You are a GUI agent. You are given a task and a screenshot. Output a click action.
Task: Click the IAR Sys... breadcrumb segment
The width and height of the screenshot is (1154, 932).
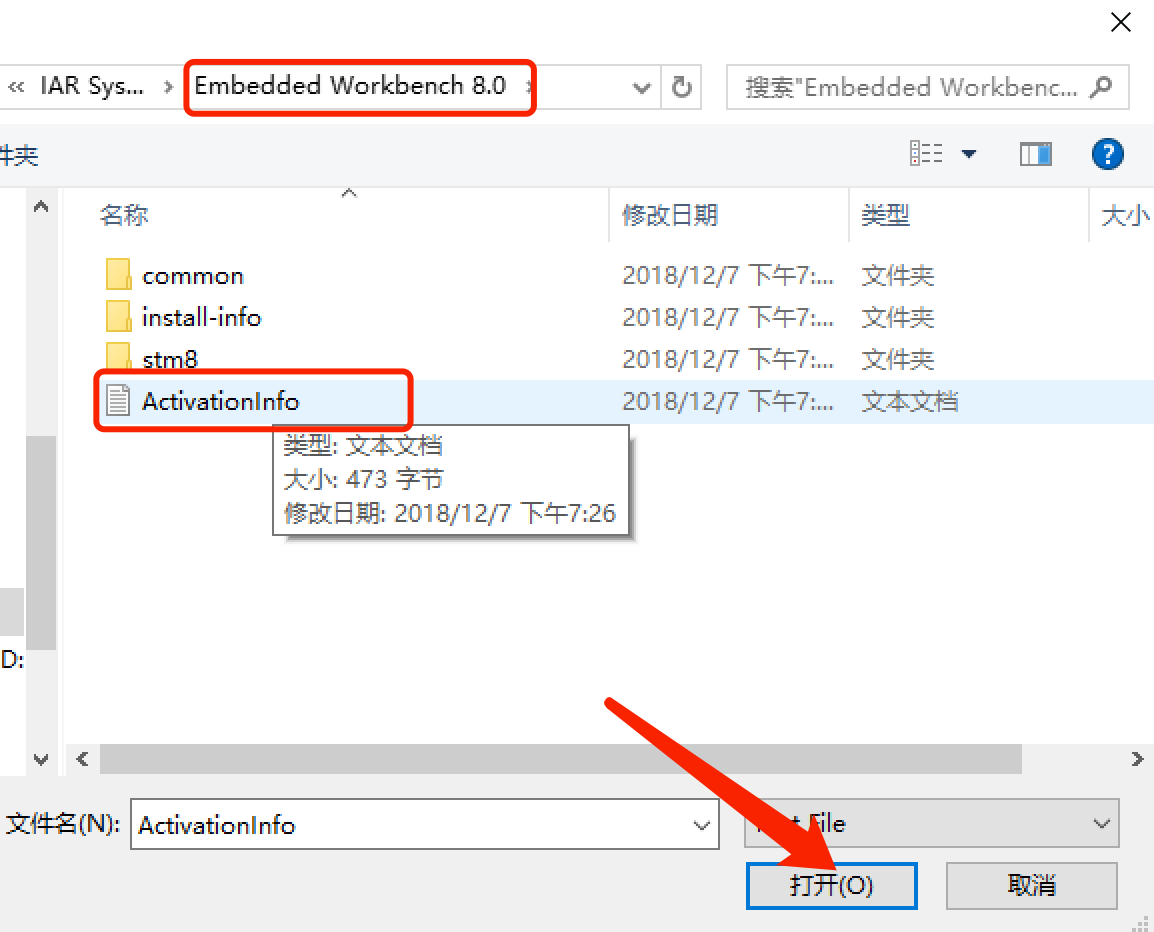92,86
